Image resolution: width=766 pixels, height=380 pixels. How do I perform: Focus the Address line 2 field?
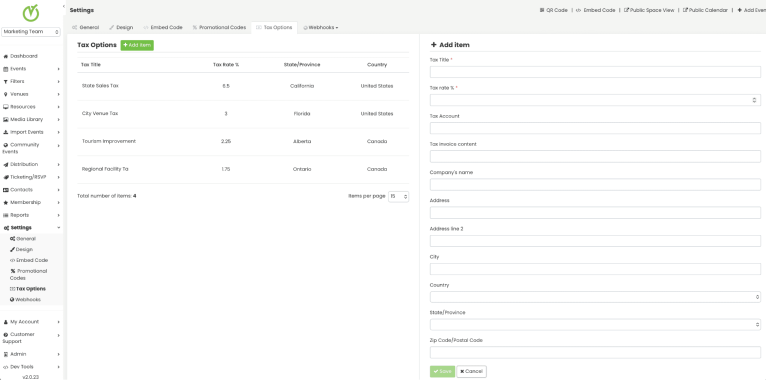[x=595, y=241]
